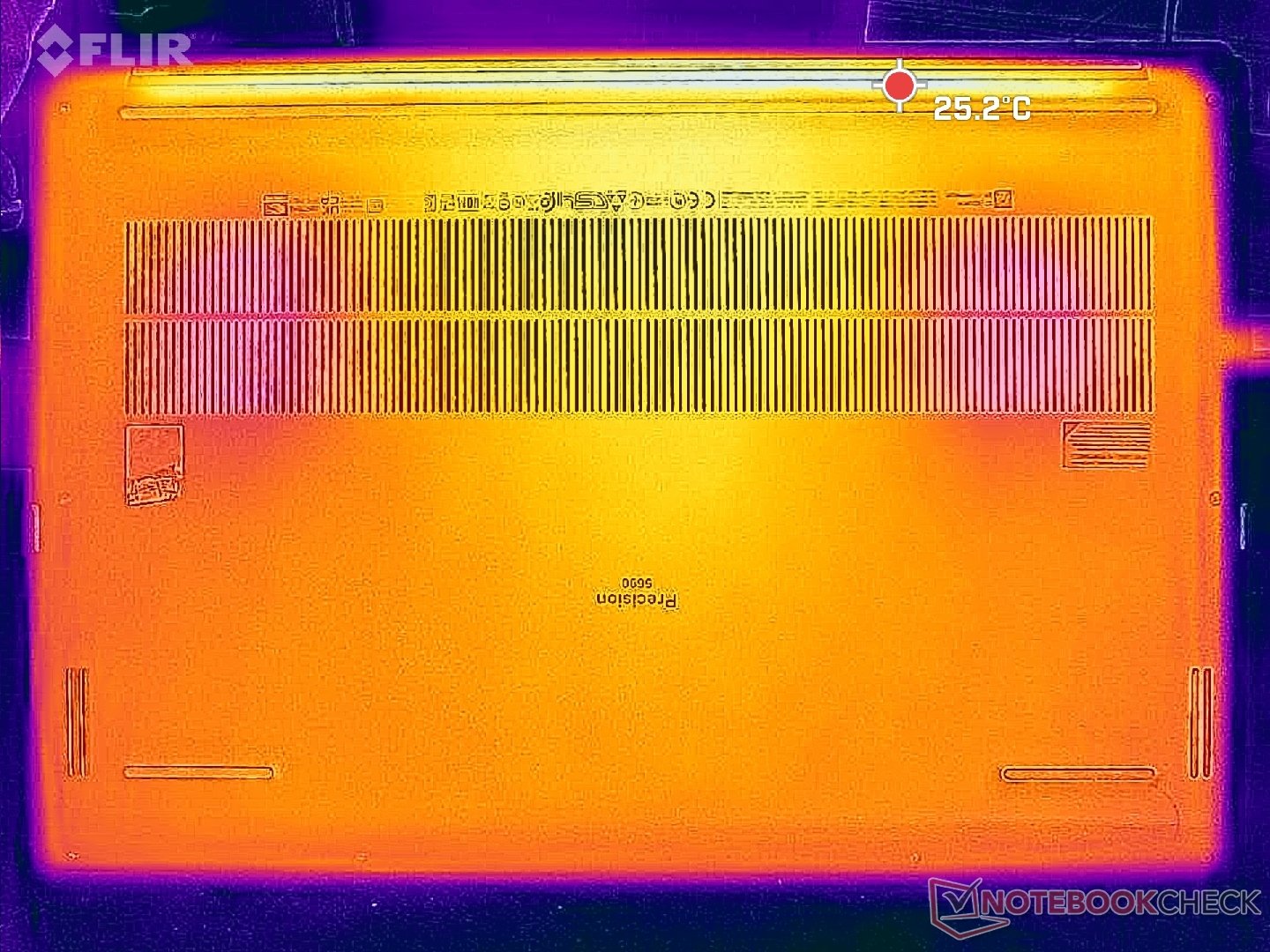Click the red spot-meter crosshair marker
Viewport: 1270px width, 952px height.
[899, 86]
